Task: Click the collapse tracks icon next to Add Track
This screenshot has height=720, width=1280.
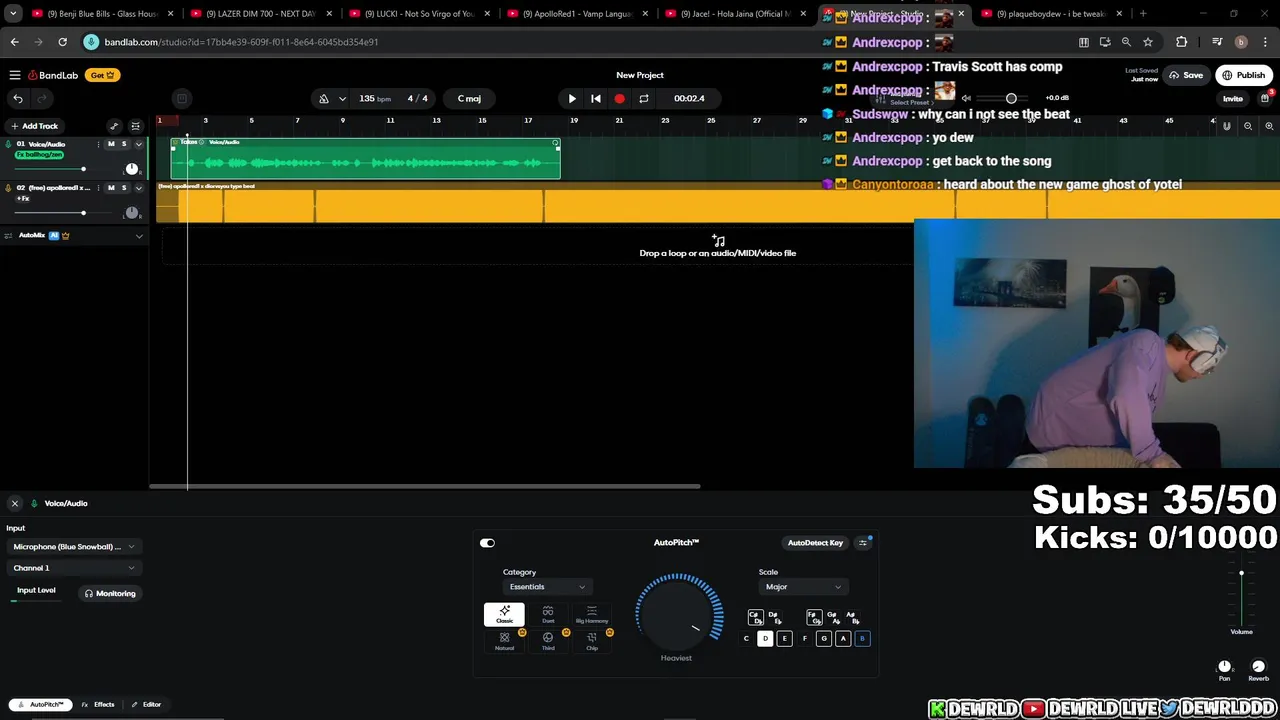Action: (x=135, y=126)
